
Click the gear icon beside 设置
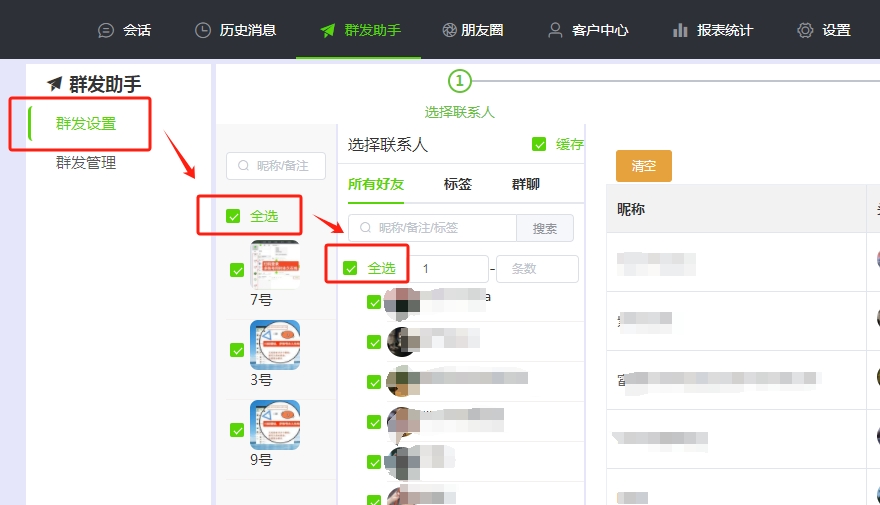coord(805,30)
